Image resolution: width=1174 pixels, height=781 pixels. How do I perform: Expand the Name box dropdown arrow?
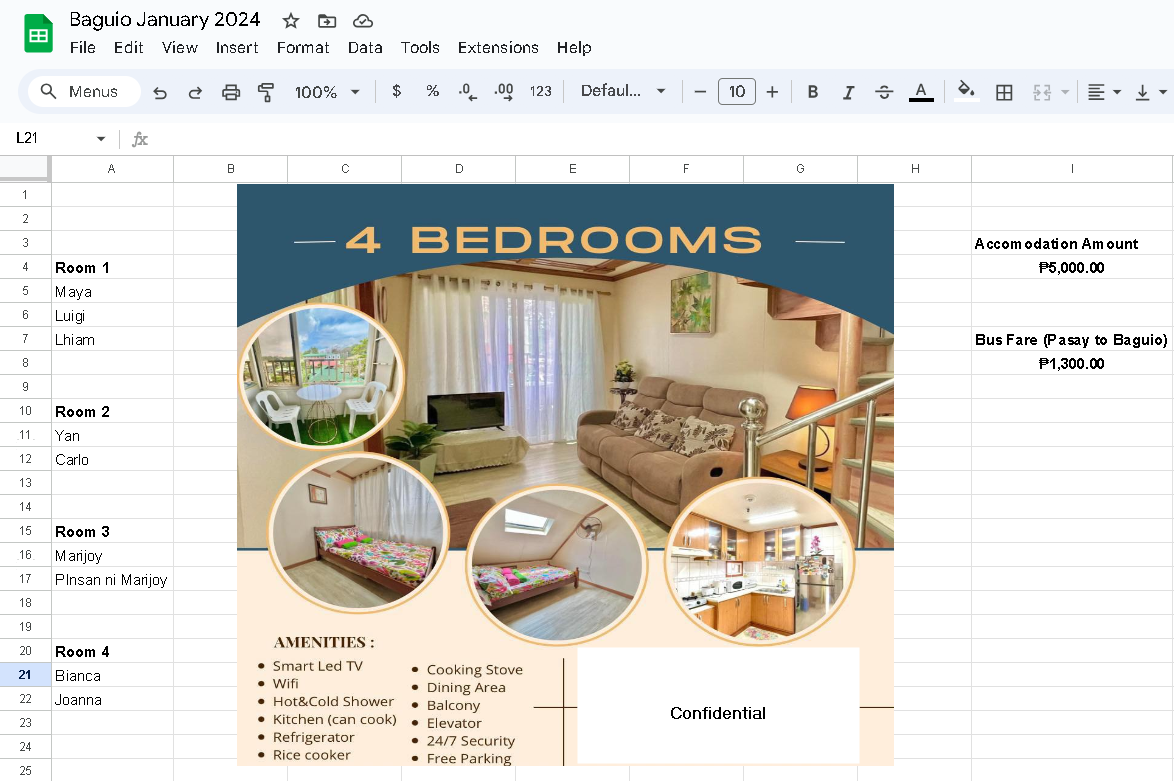(100, 139)
